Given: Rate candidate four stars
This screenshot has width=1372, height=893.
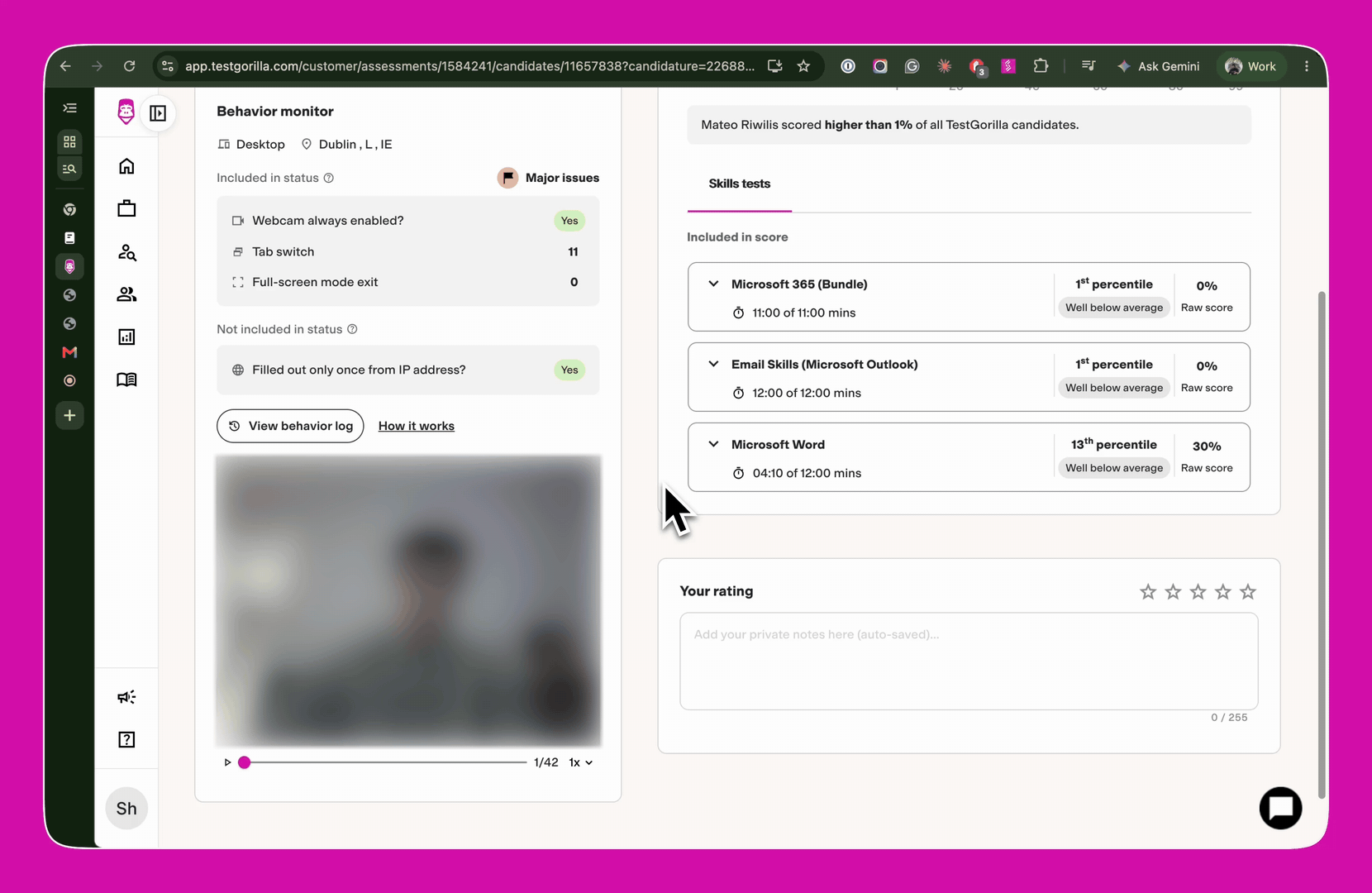Looking at the screenshot, I should (1223, 591).
